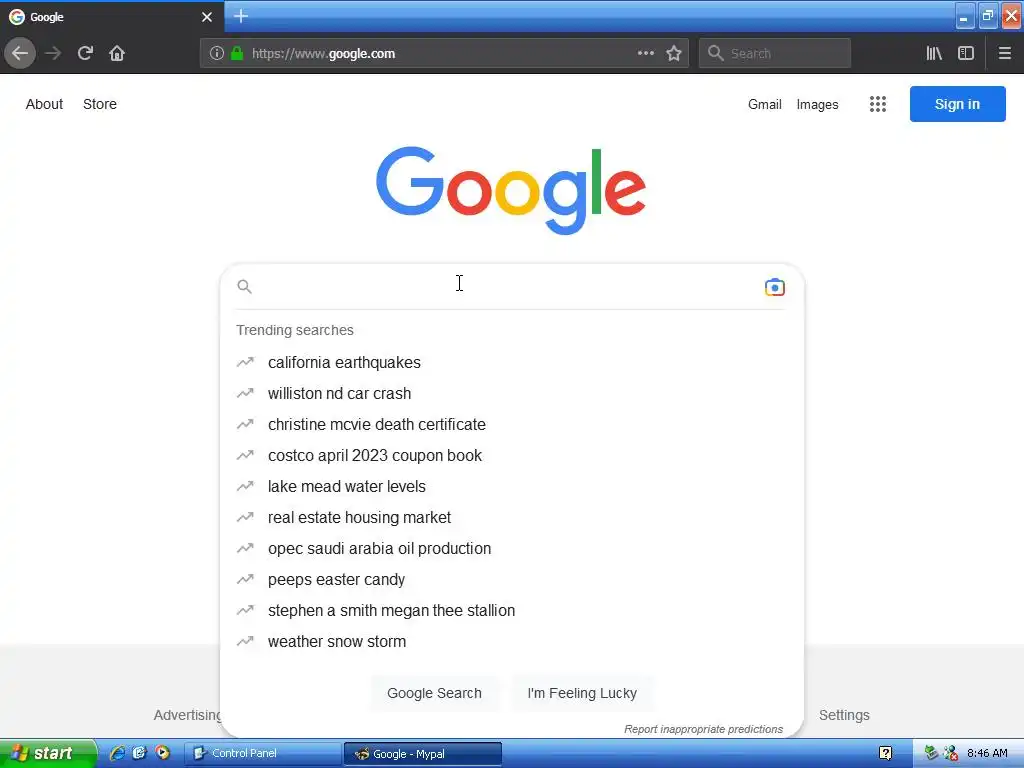Open the Settings footer link
Viewport: 1024px width, 768px height.
pyautogui.click(x=844, y=715)
